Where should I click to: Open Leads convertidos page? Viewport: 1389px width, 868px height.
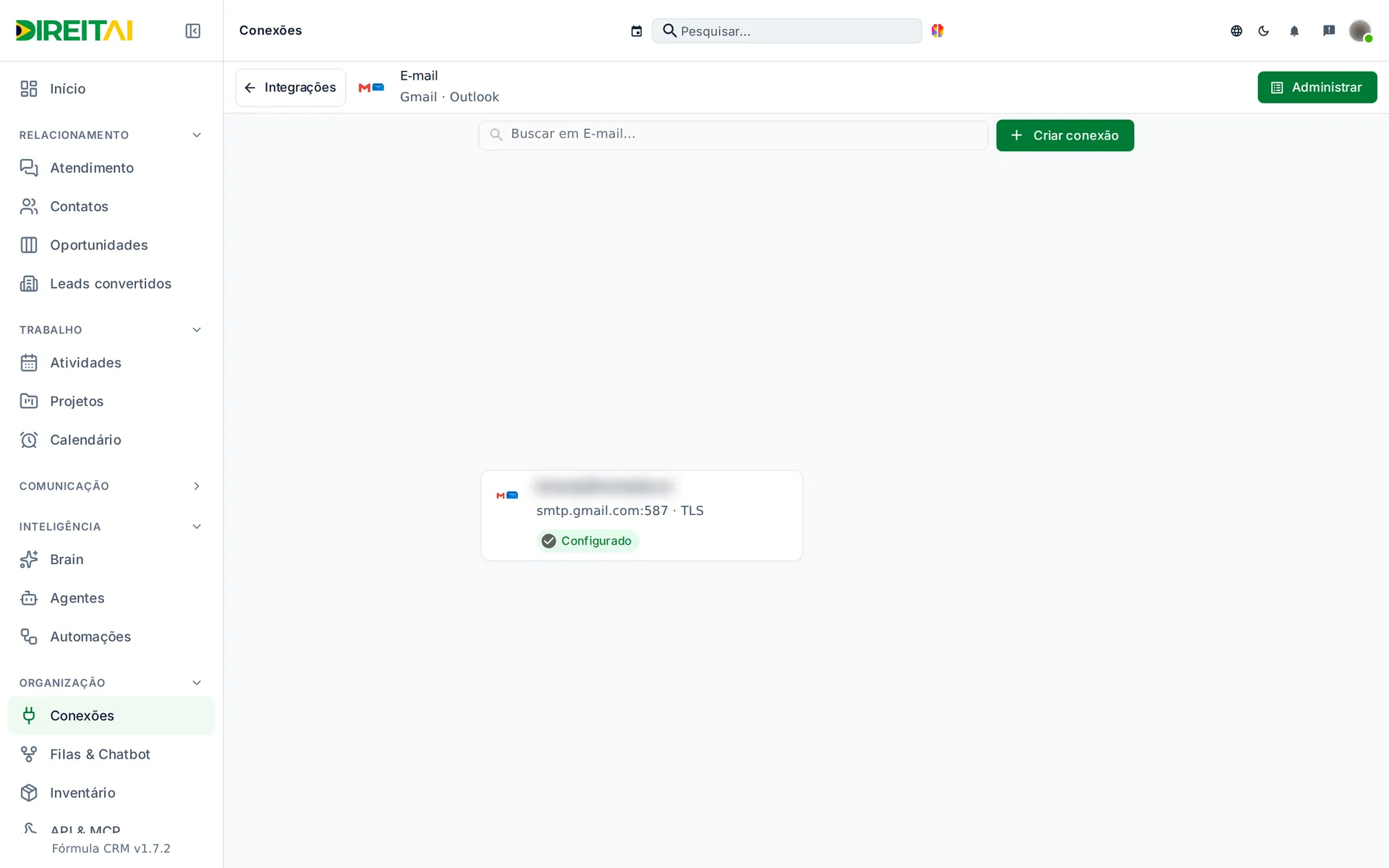[111, 284]
